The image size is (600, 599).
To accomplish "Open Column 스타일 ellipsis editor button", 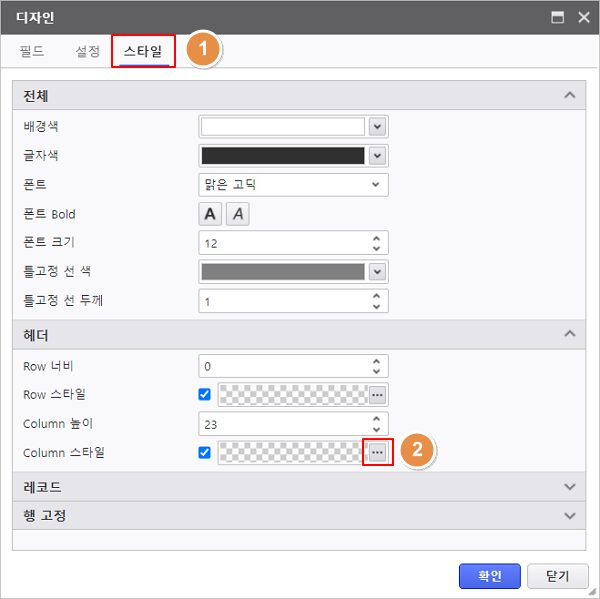I will [x=377, y=452].
